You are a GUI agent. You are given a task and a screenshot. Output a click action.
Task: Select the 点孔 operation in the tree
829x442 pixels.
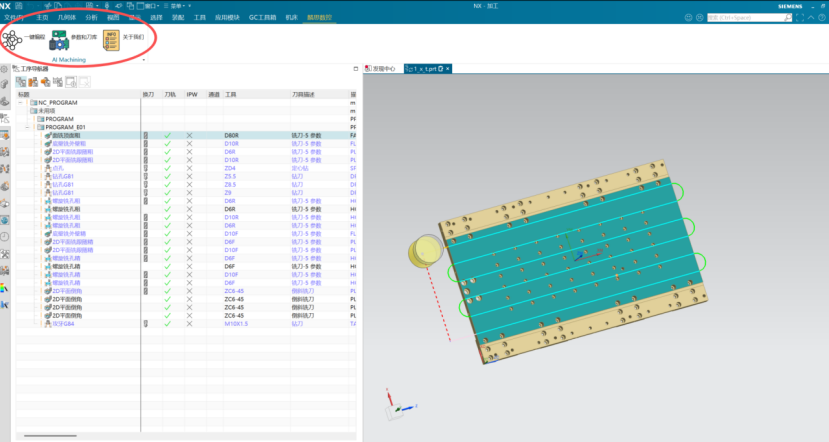(58, 168)
